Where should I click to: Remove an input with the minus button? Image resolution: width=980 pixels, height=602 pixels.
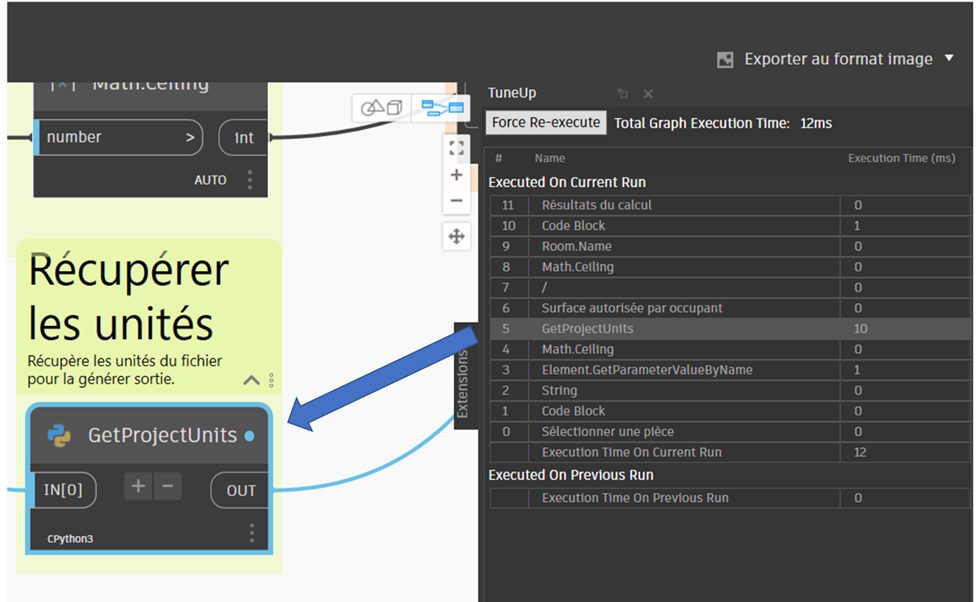point(168,486)
